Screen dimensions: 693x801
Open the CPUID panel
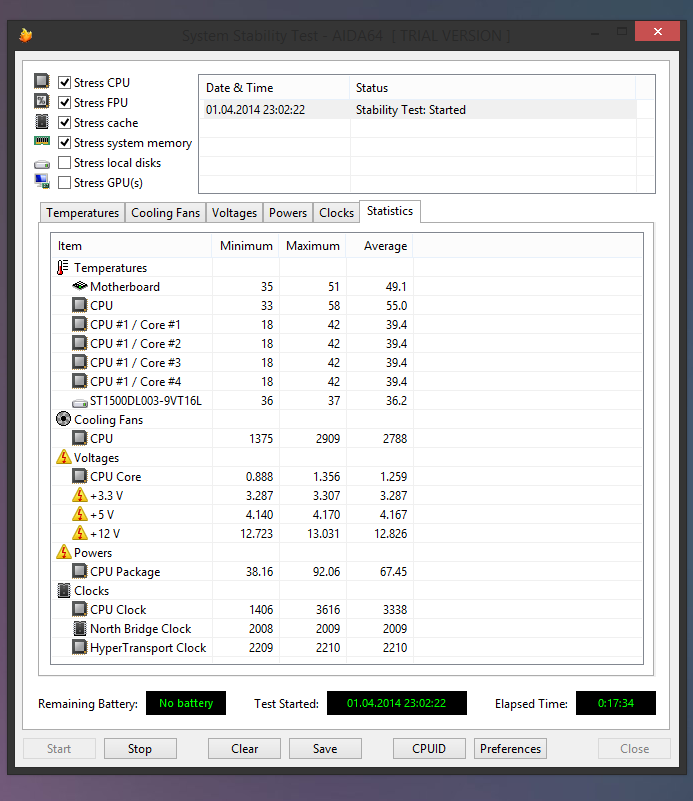tap(429, 748)
